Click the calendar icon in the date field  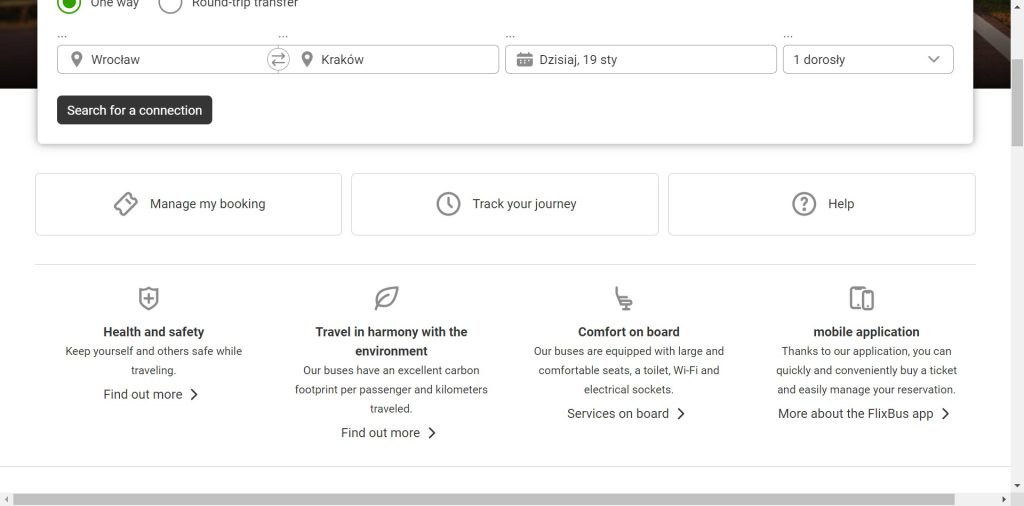524,59
